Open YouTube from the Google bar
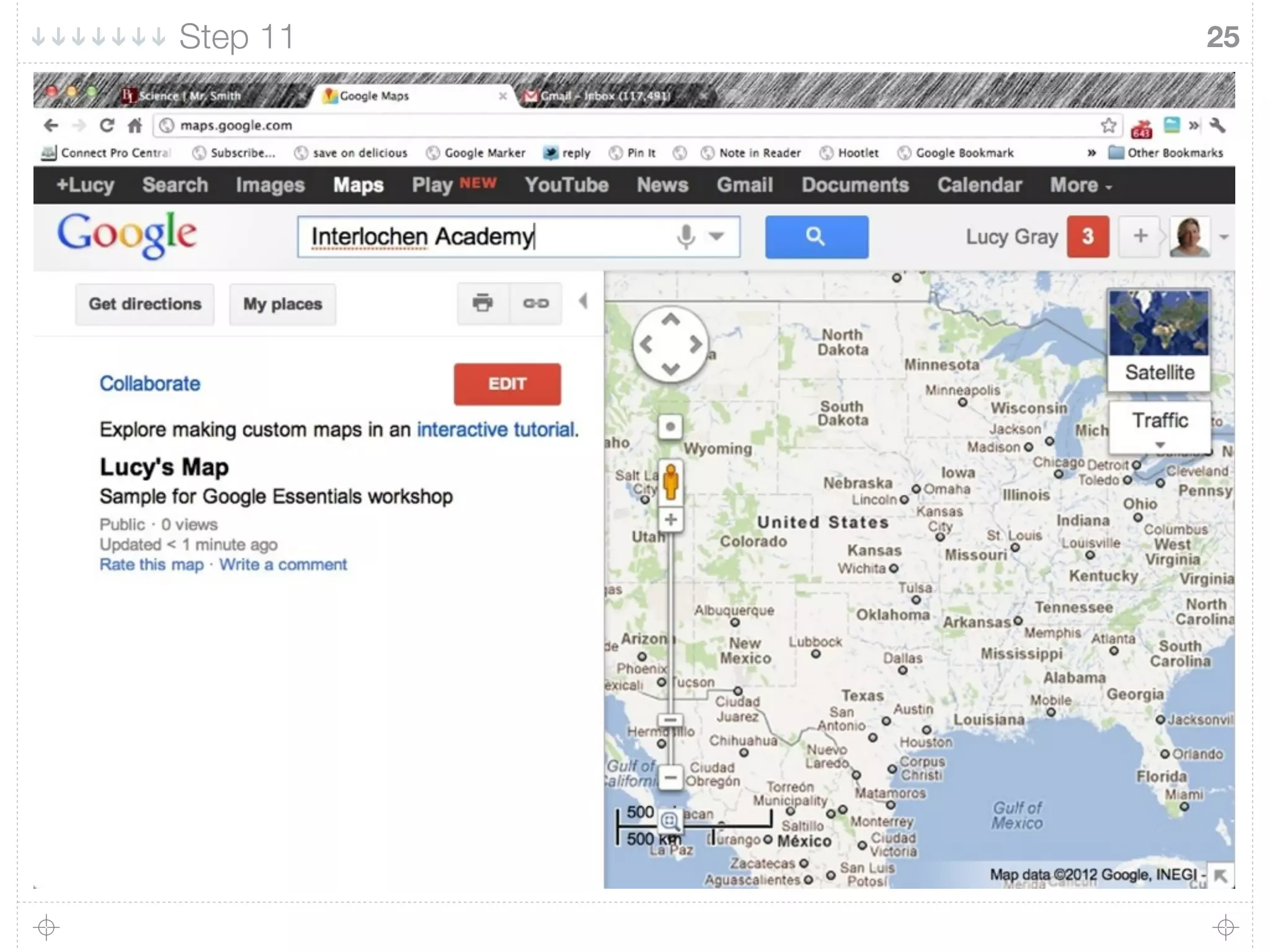Image resolution: width=1270 pixels, height=952 pixels. point(566,185)
